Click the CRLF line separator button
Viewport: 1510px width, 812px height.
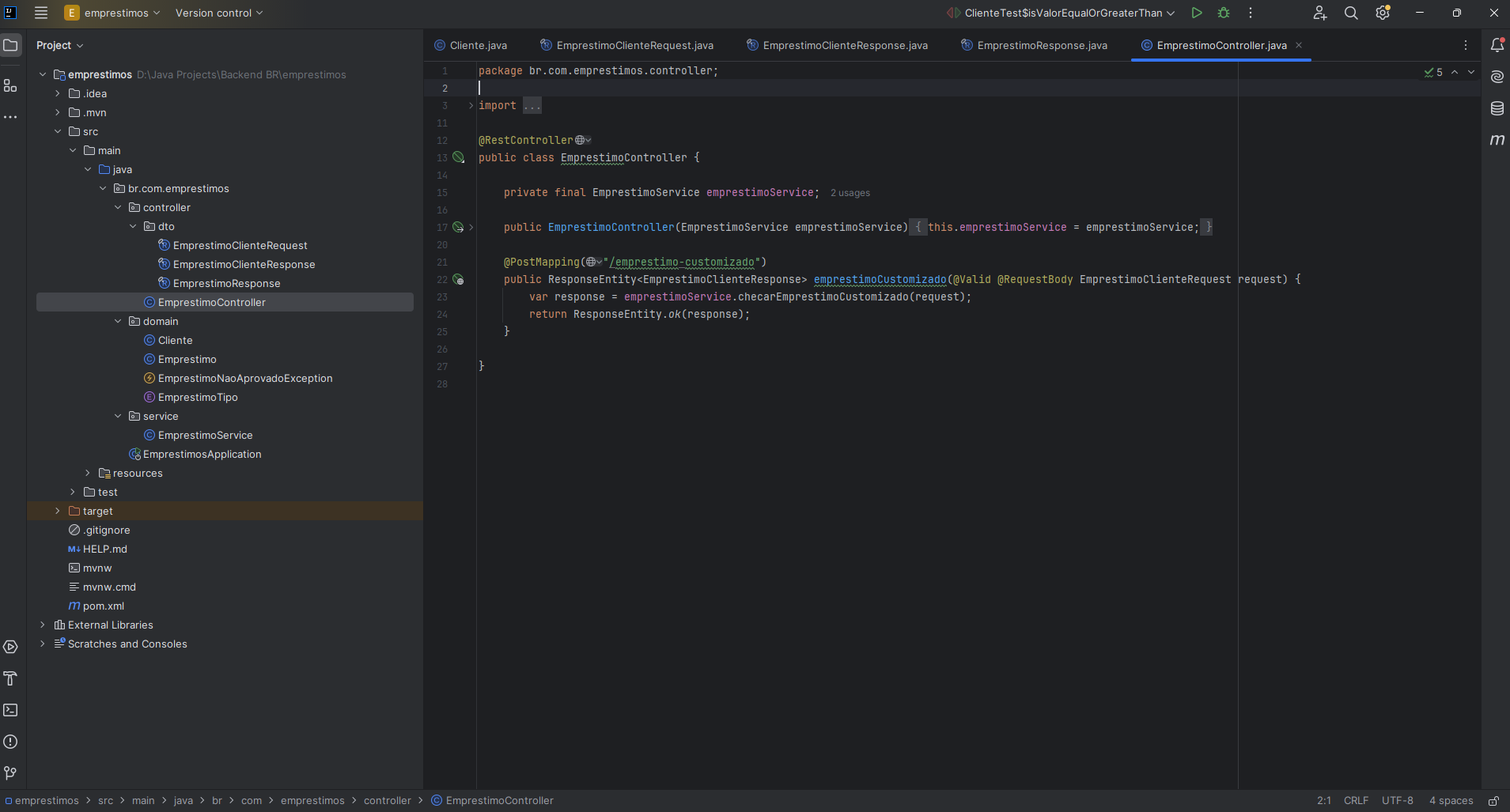click(x=1356, y=801)
